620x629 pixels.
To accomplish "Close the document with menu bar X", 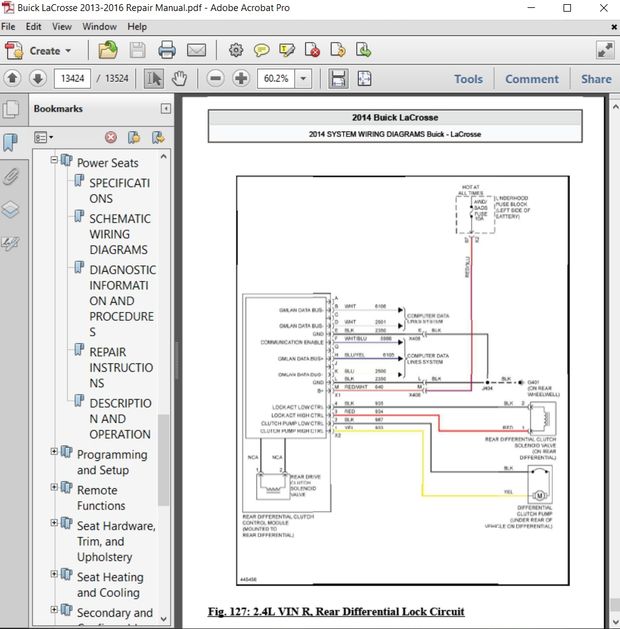I will tap(614, 27).
